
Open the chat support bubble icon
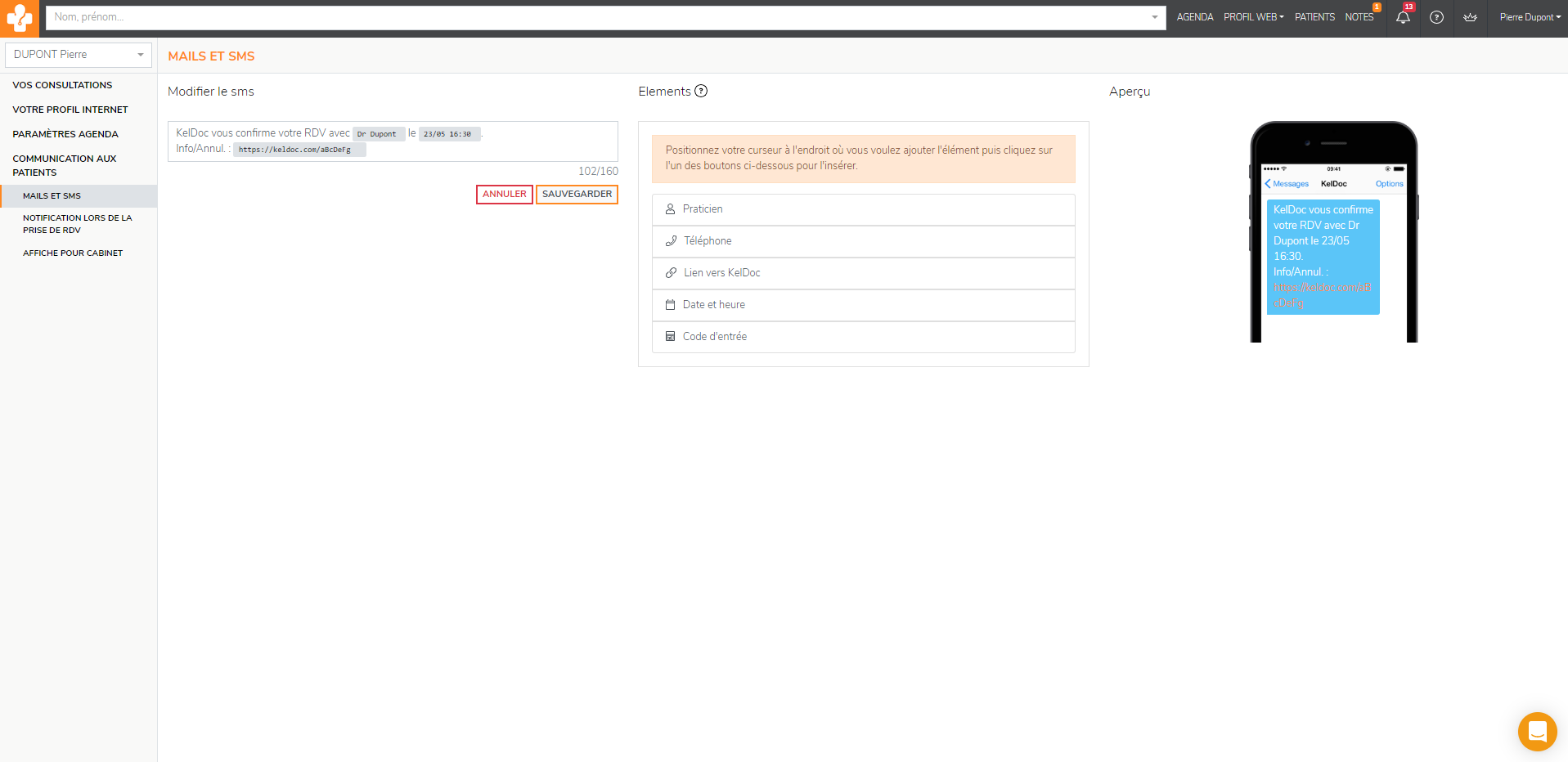click(x=1537, y=731)
